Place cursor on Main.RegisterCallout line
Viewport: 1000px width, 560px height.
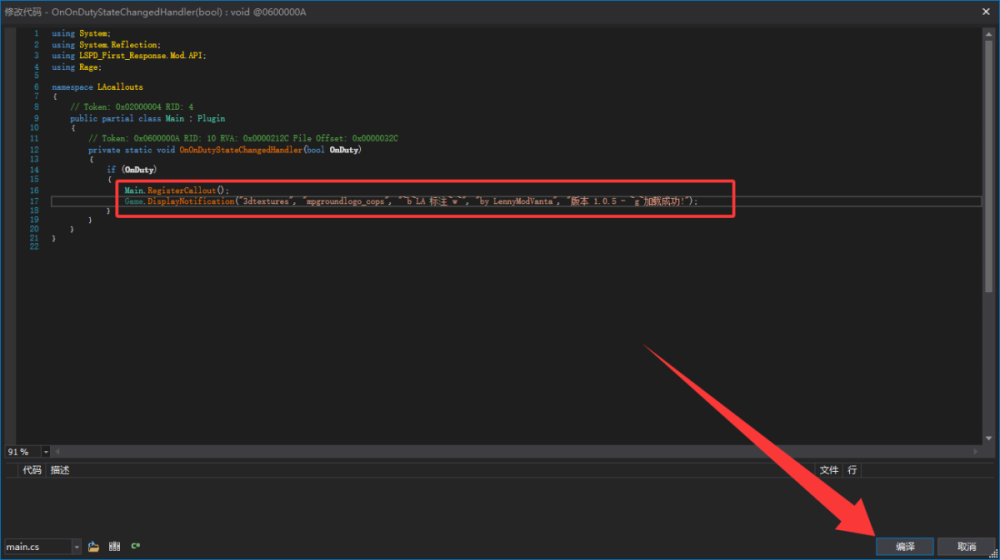(x=176, y=190)
